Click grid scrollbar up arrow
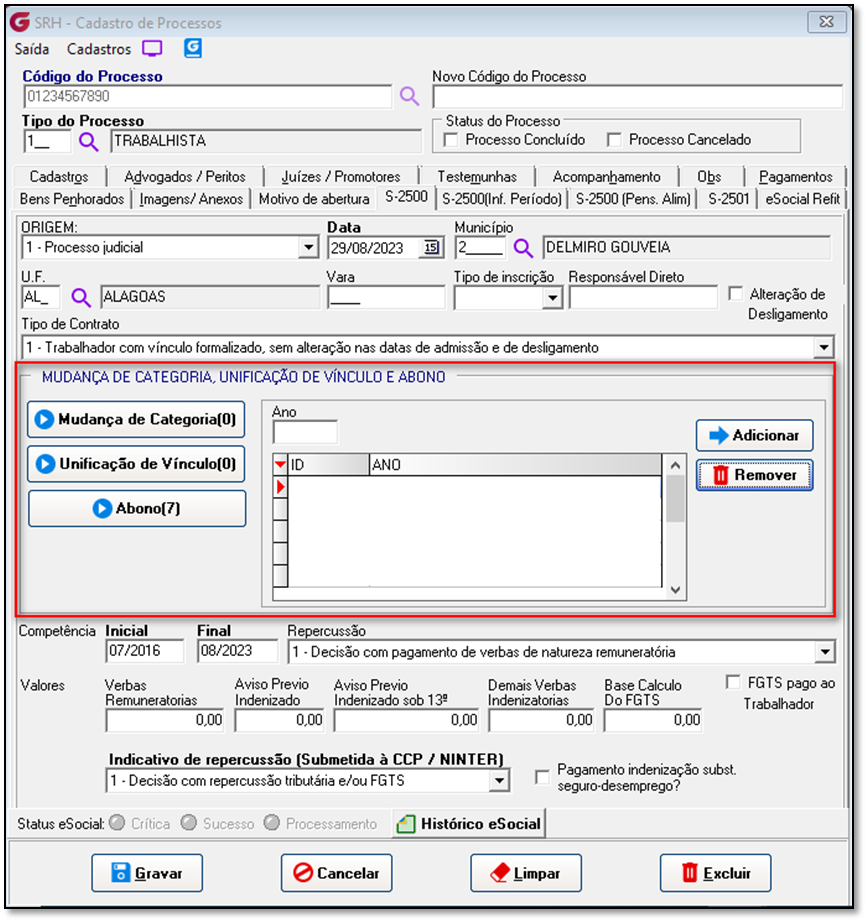This screenshot has width=867, height=922. click(675, 465)
